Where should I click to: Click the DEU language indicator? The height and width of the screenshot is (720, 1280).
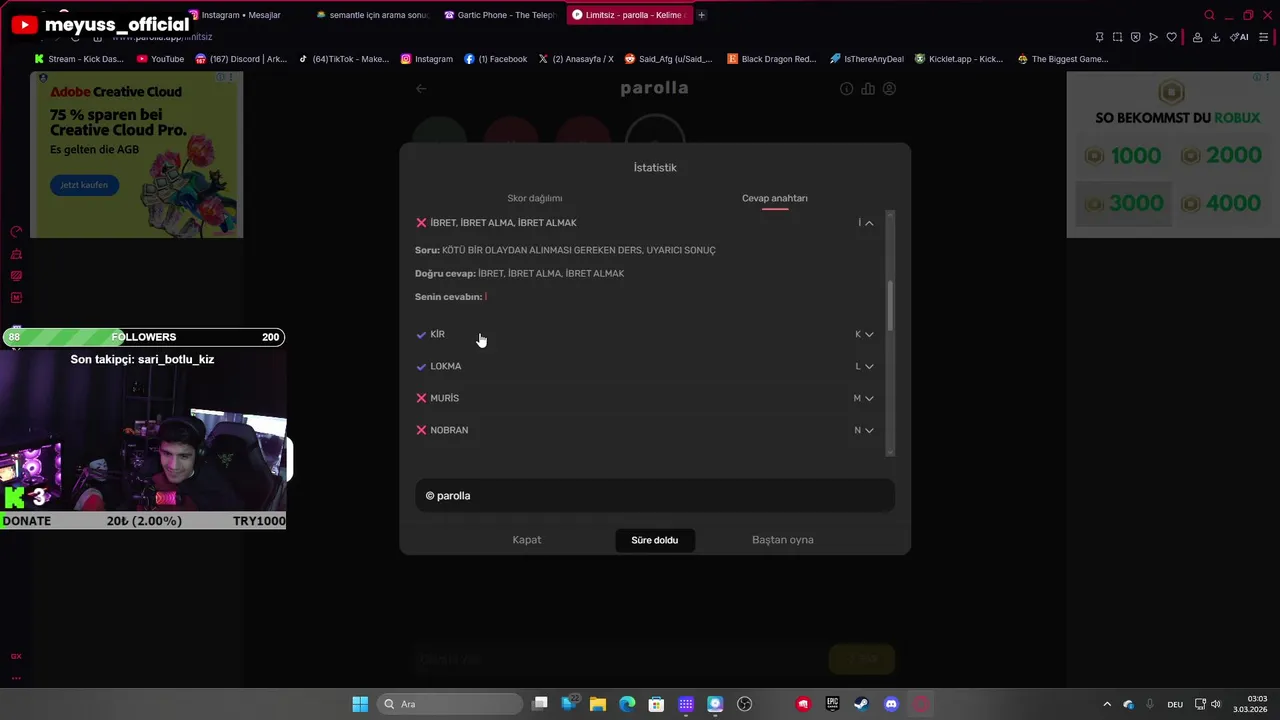(1175, 704)
